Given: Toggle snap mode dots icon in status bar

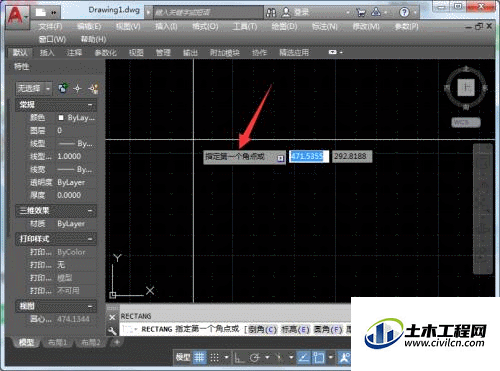Looking at the screenshot, I should tap(215, 358).
